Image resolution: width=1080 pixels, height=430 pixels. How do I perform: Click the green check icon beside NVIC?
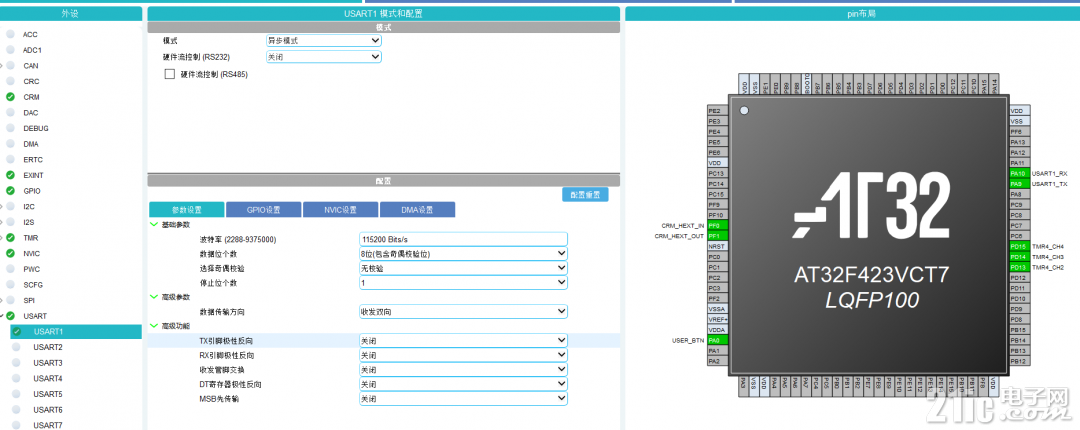click(x=10, y=254)
